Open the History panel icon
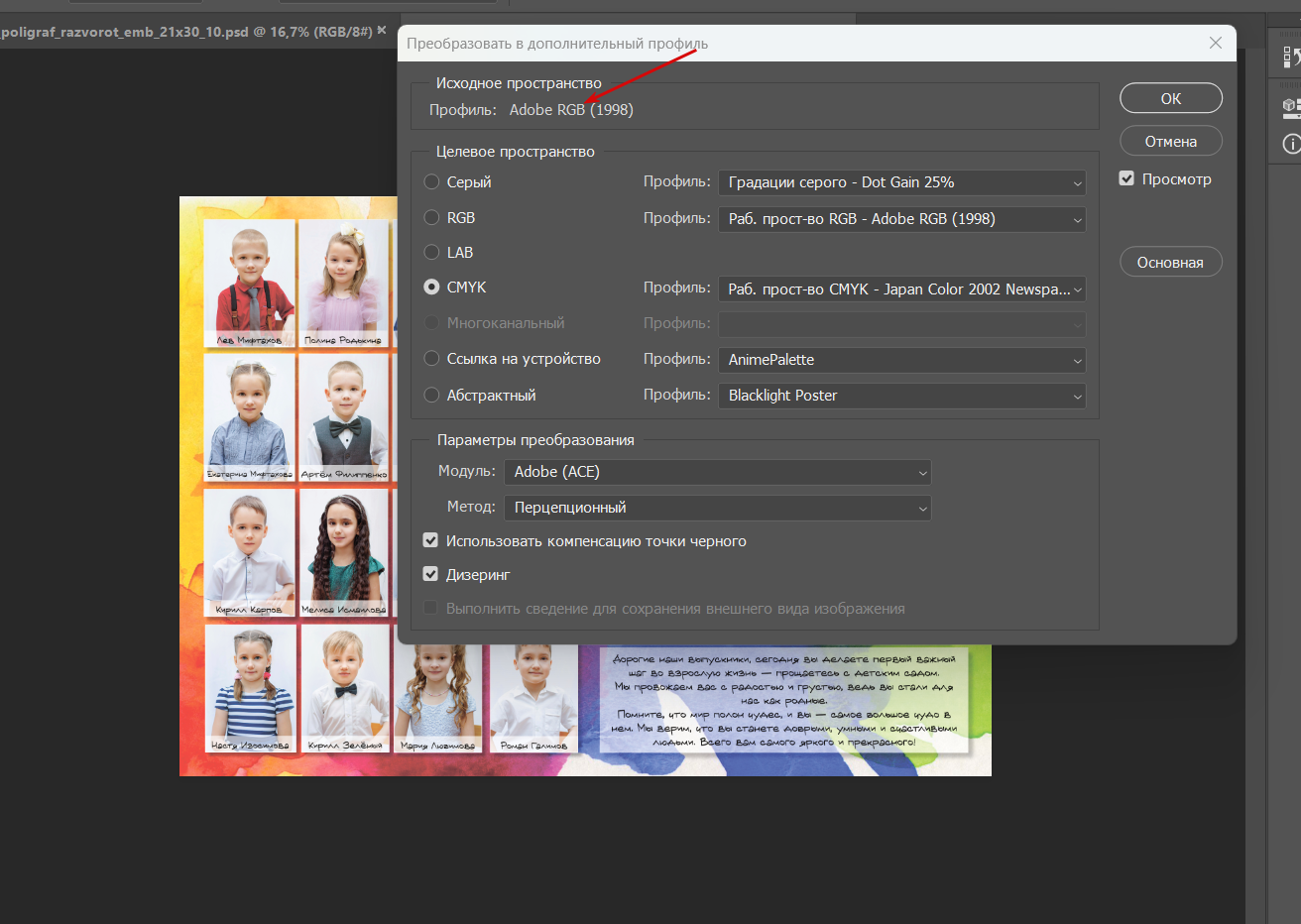The width and height of the screenshot is (1301, 924). pos(1292,58)
